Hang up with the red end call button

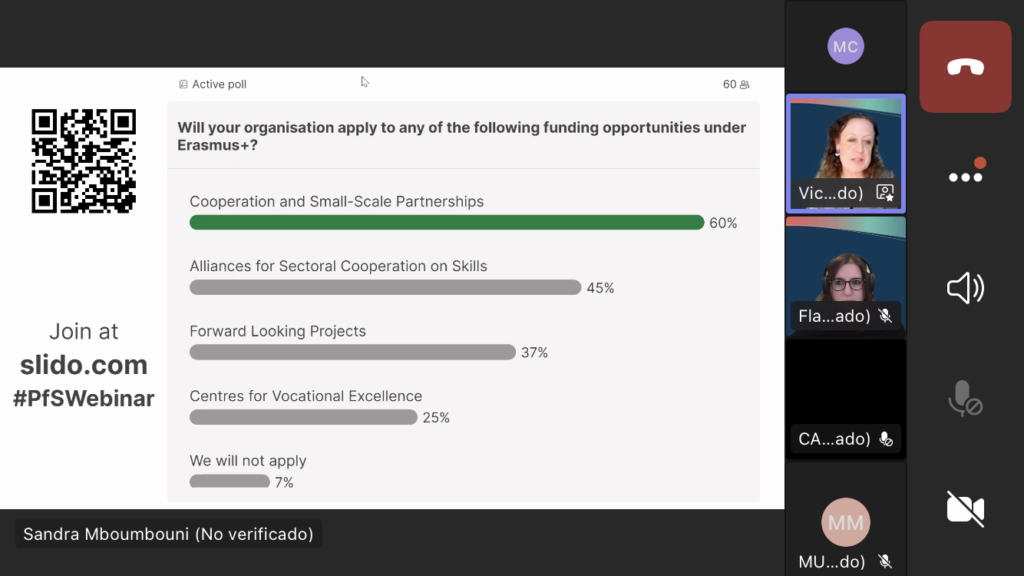pyautogui.click(x=965, y=67)
